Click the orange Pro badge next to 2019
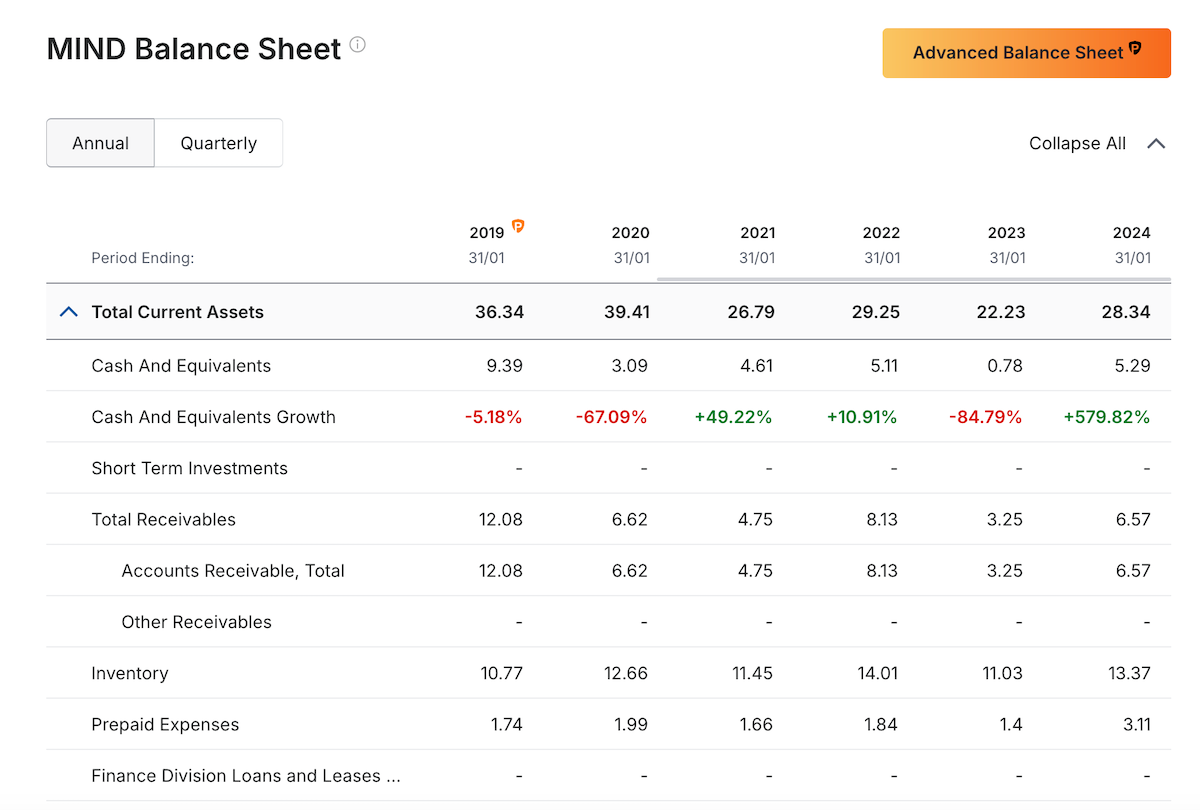 (518, 226)
